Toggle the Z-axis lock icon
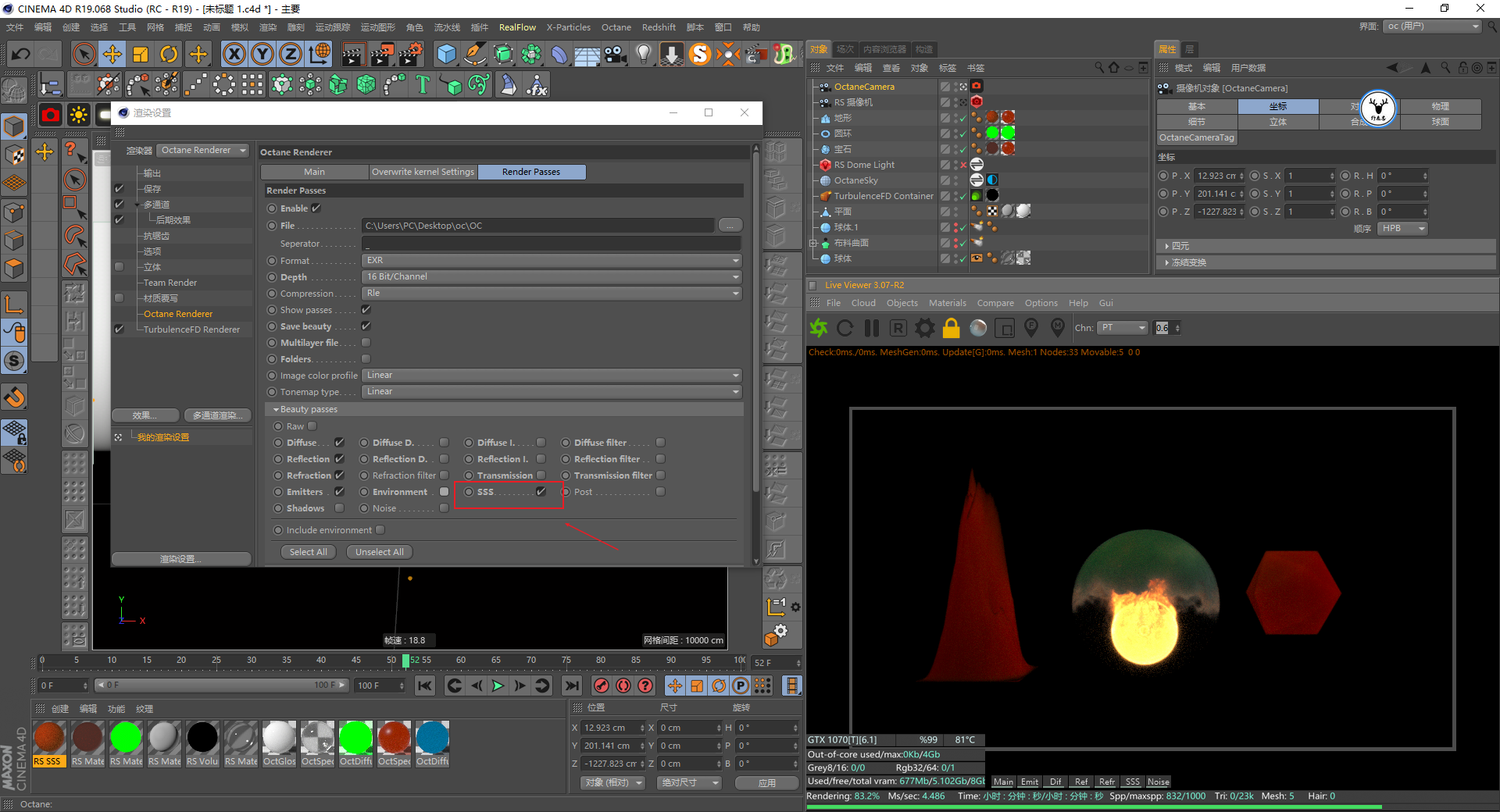1500x812 pixels. coord(291,54)
